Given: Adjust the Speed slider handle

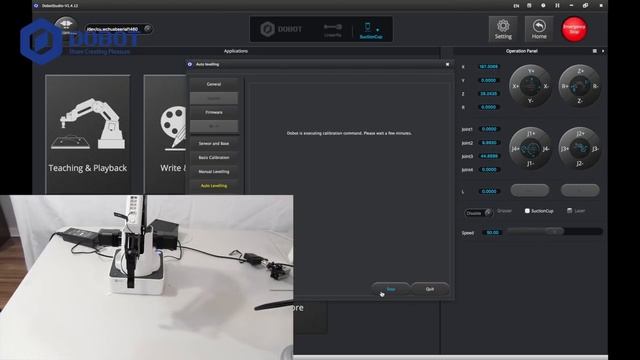Looking at the screenshot, I should (554, 231).
